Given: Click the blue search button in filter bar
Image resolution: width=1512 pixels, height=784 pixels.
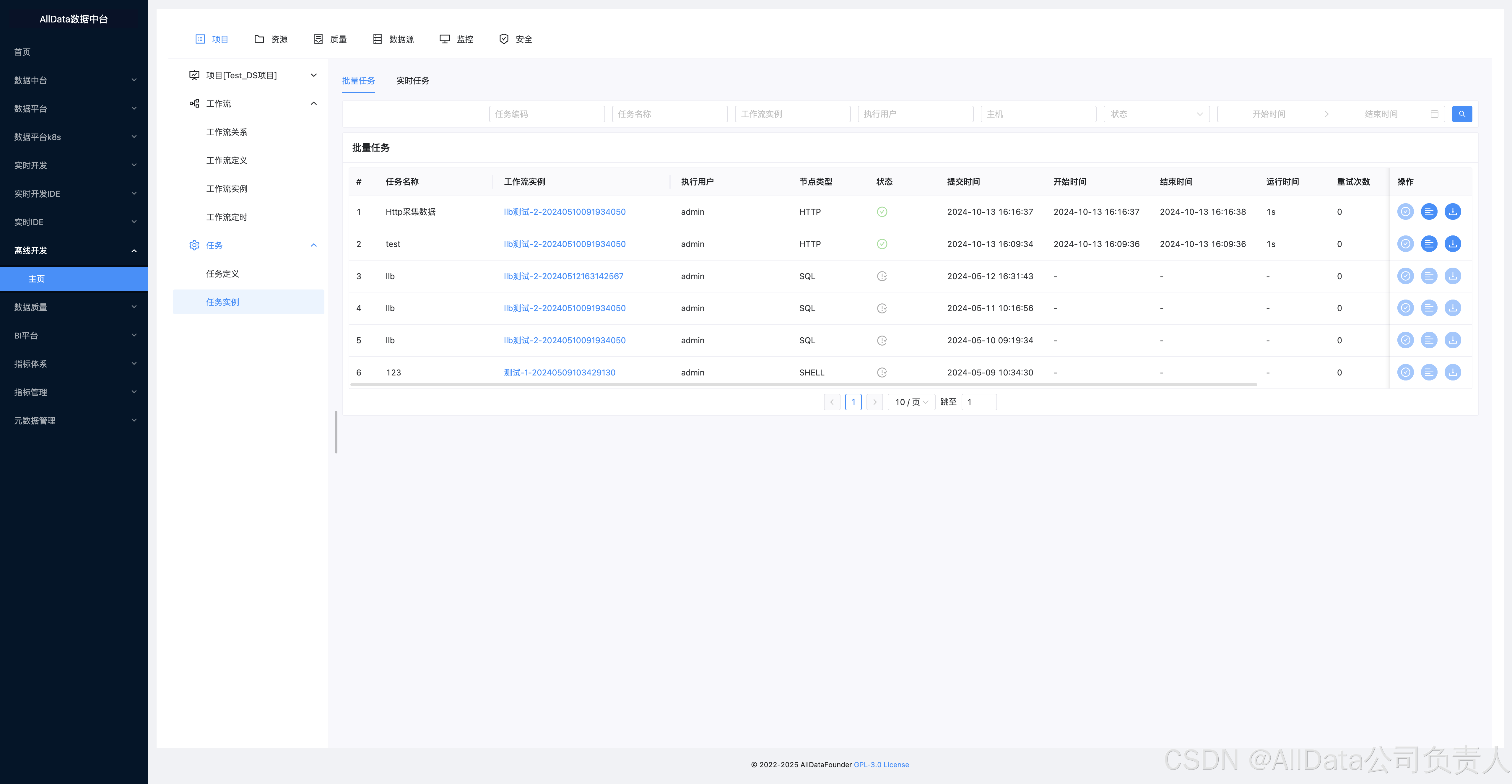Looking at the screenshot, I should point(1461,114).
